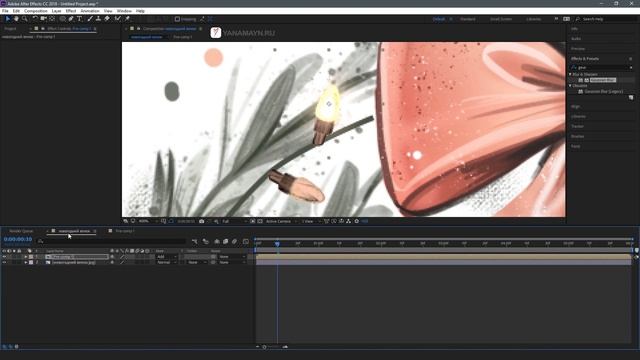Image resolution: width=640 pixels, height=360 pixels.
Task: Open the Full resolution dropdown
Action: point(235,221)
